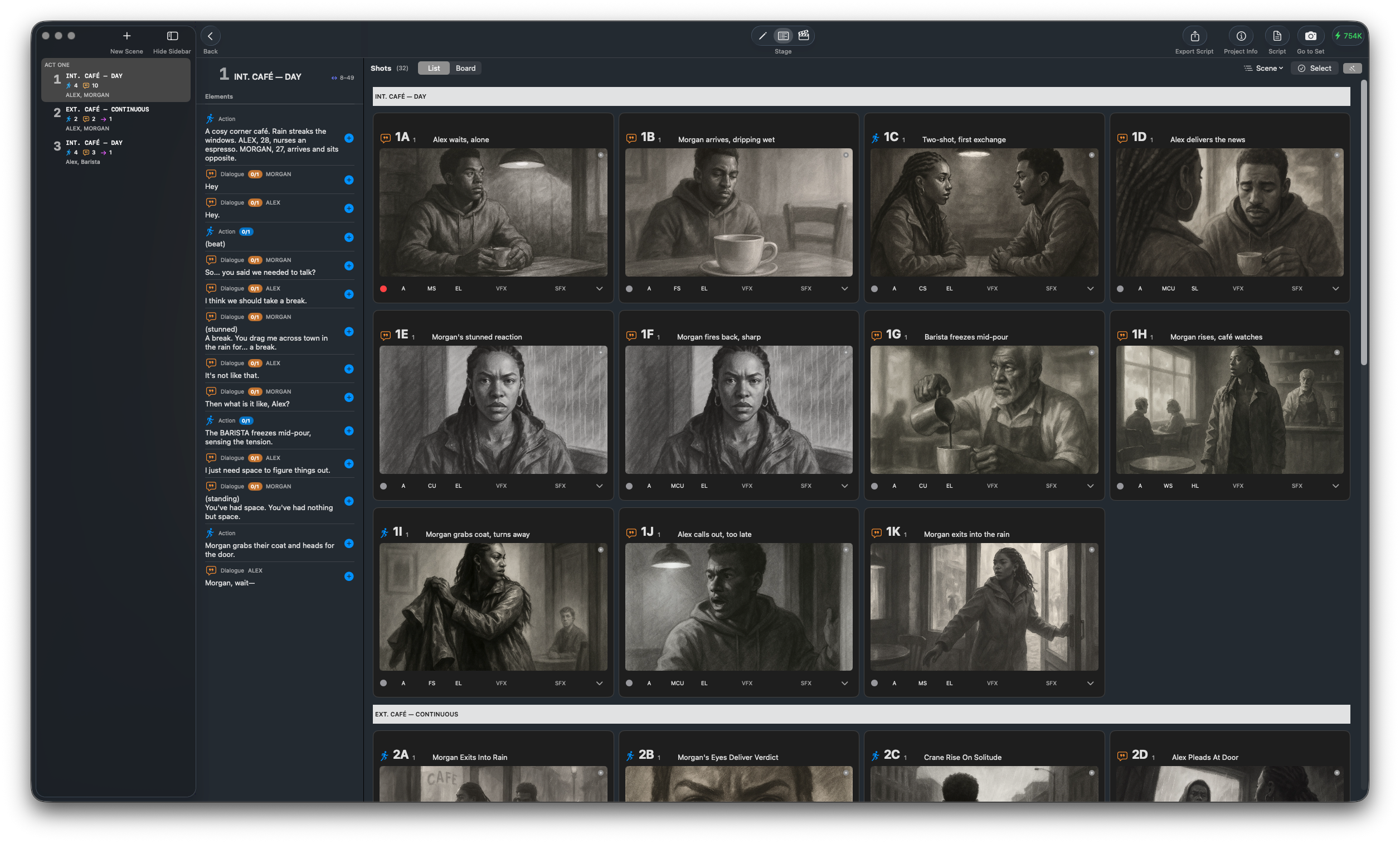Image resolution: width=1400 pixels, height=843 pixels.
Task: Add BARISTA freezes action with plus icon
Action: 349,431
